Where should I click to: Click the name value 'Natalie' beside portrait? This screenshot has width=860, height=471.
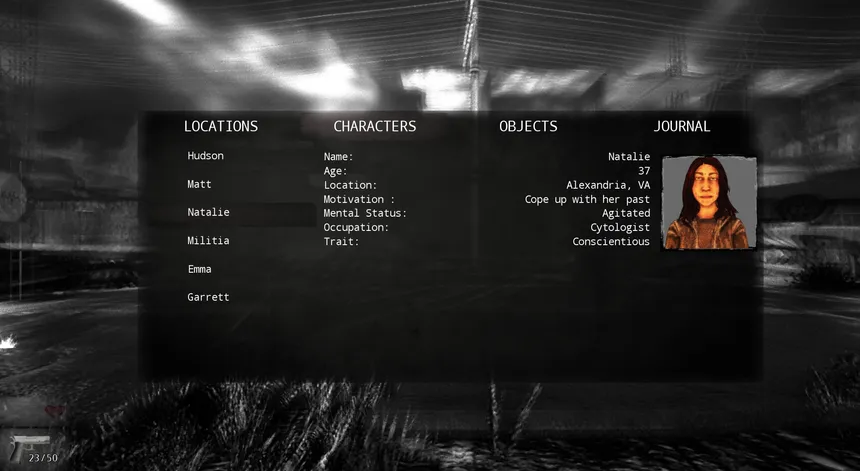click(629, 157)
